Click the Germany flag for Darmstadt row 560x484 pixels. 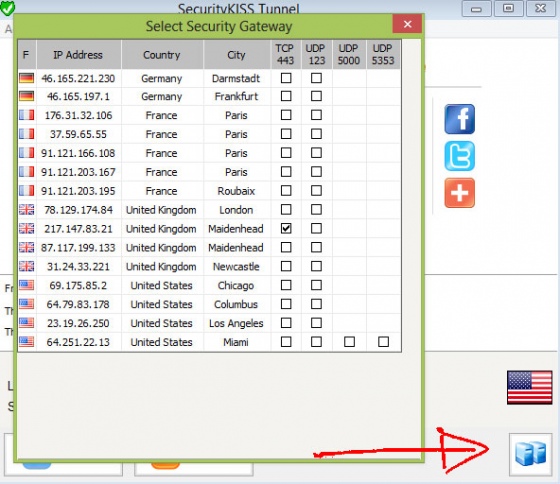point(27,78)
